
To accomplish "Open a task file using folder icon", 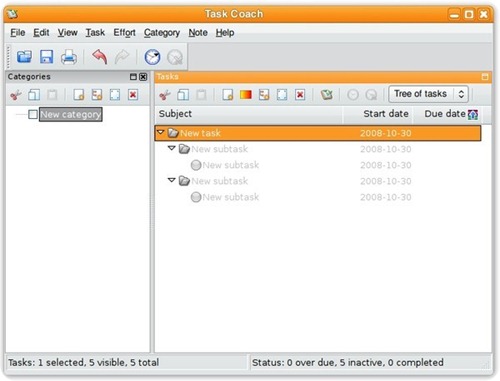I will point(24,57).
